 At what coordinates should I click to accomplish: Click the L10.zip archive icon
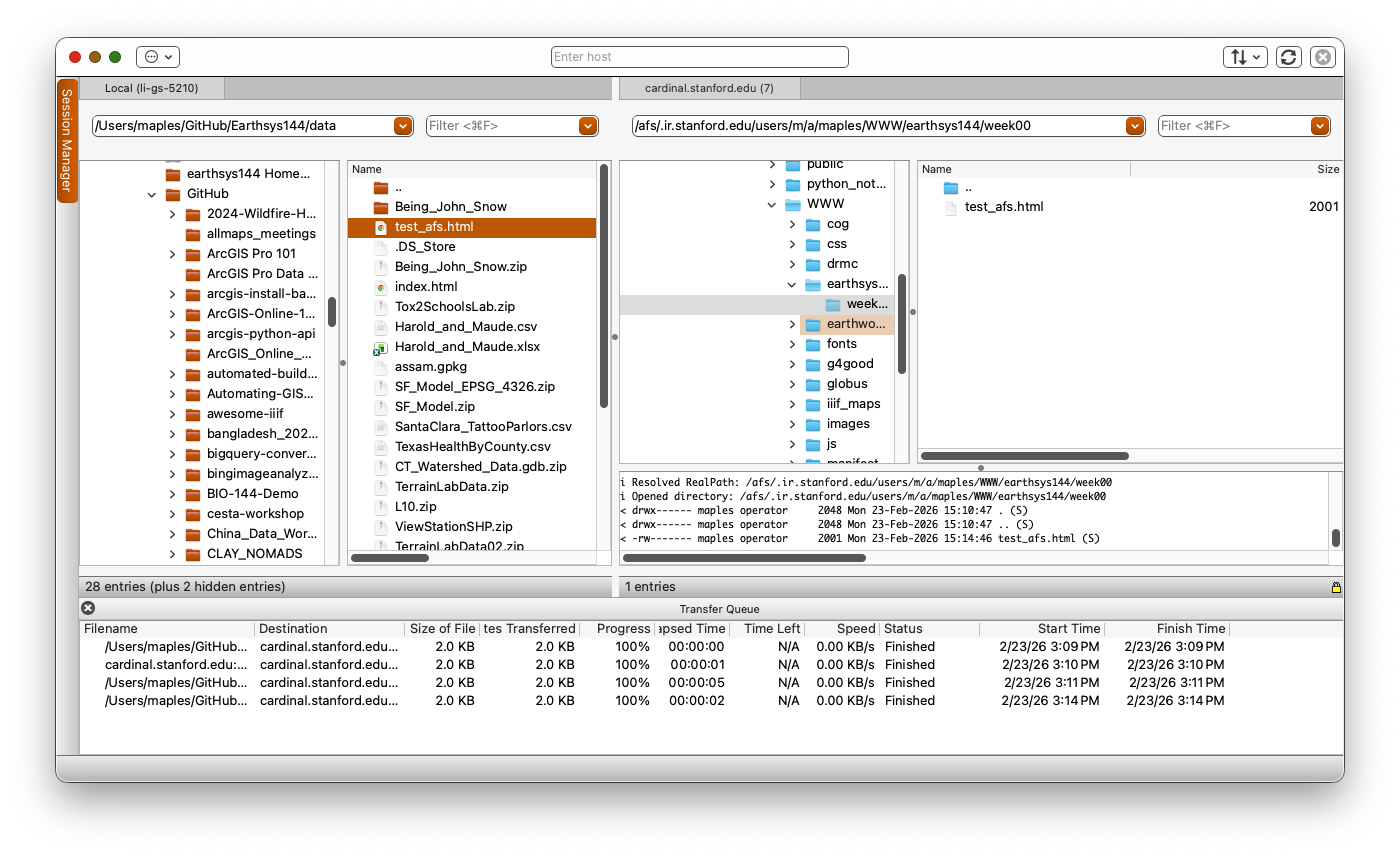pos(382,506)
